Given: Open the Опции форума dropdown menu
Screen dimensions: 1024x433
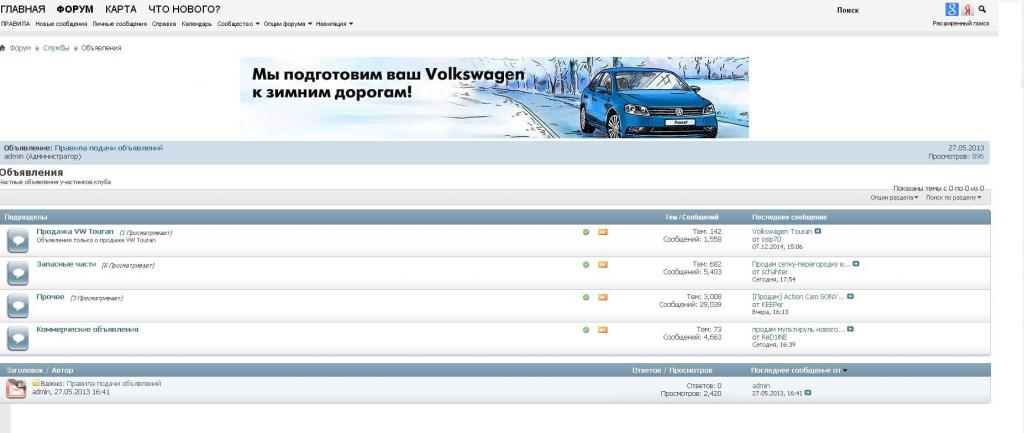Looking at the screenshot, I should tap(289, 24).
